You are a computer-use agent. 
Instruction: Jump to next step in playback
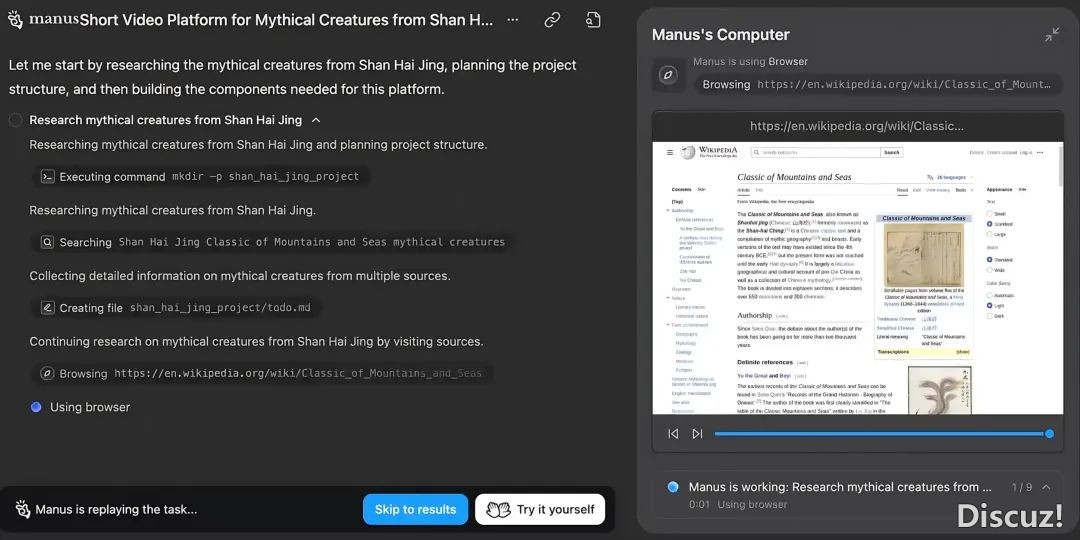tap(697, 433)
